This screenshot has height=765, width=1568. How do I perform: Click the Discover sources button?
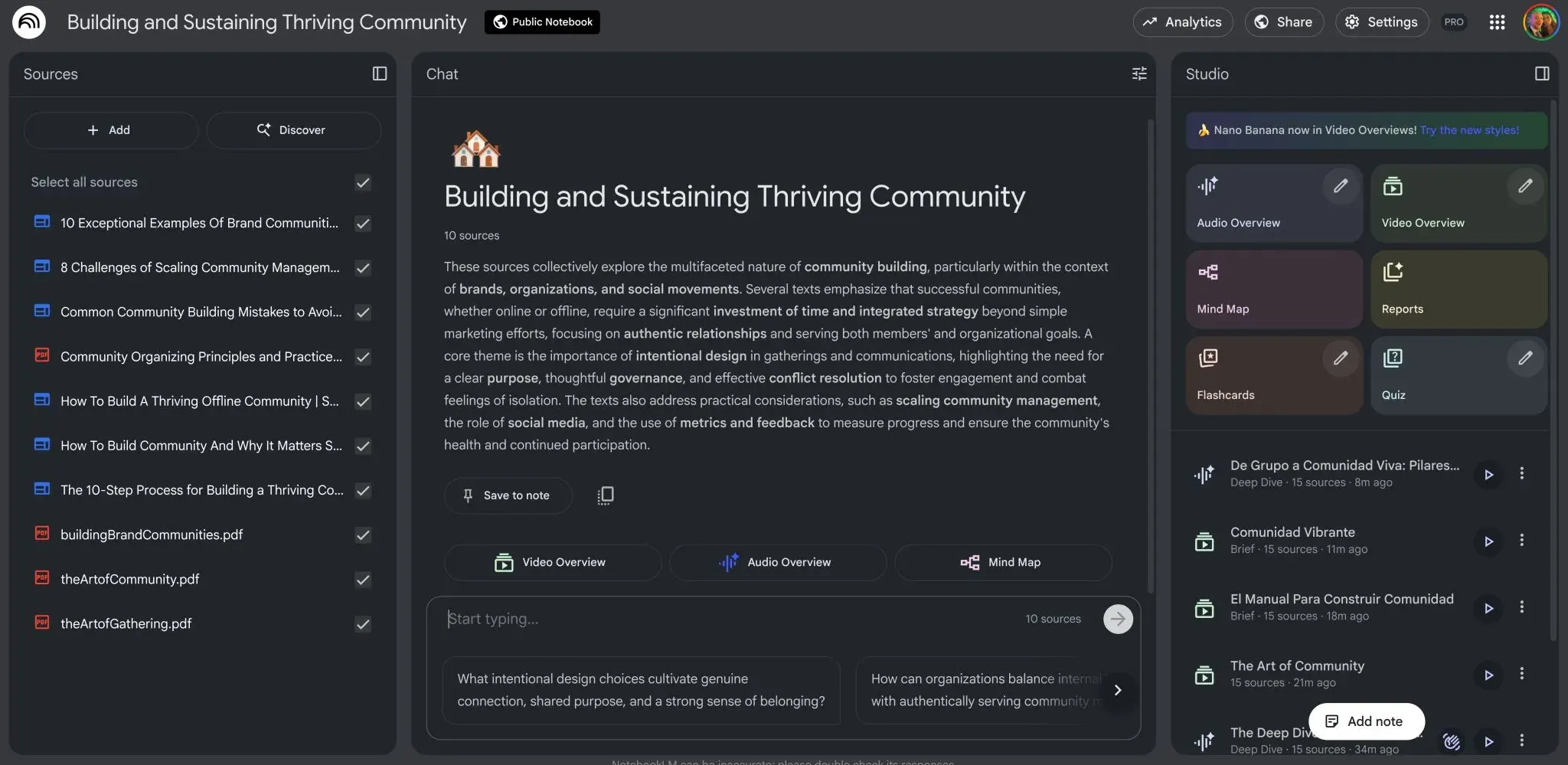click(293, 130)
